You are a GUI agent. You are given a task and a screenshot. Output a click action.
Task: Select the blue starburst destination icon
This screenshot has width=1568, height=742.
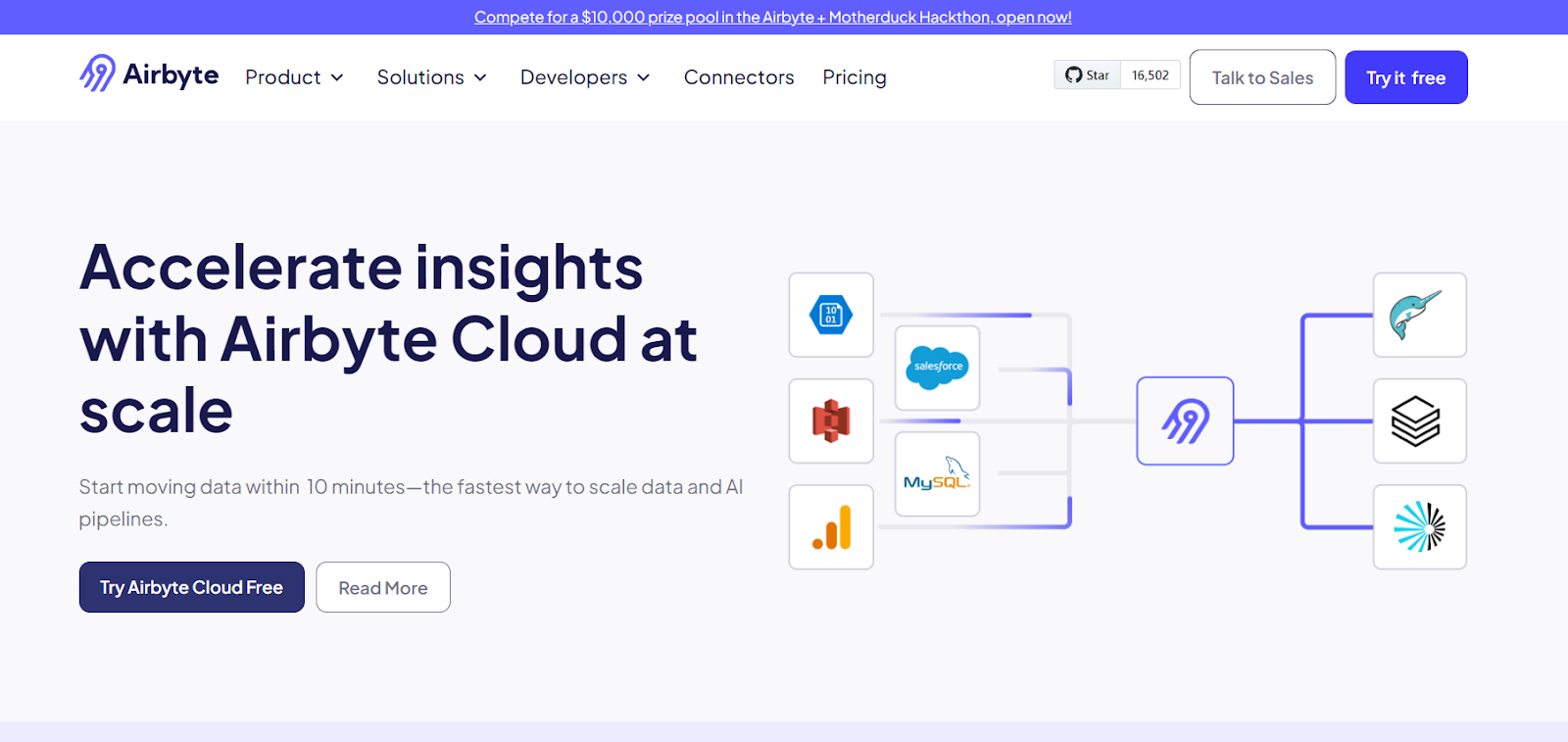(1420, 527)
